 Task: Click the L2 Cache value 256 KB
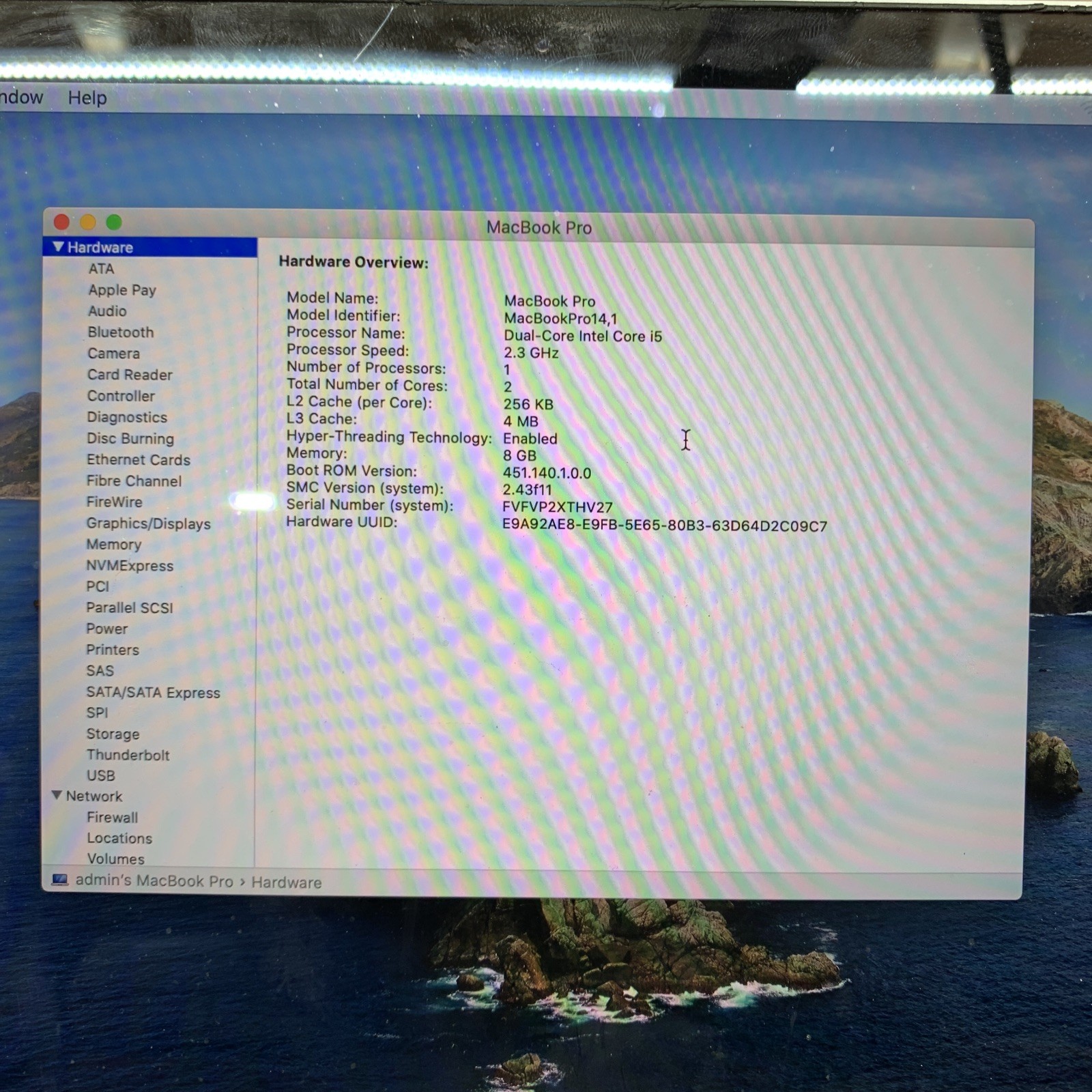[528, 404]
